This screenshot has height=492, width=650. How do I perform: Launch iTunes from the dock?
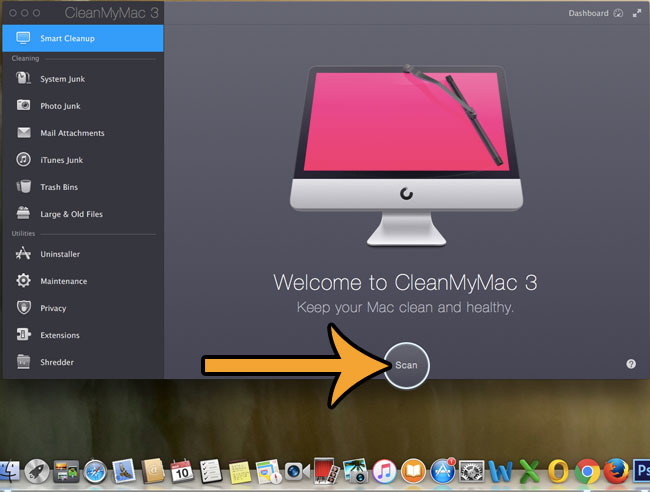point(384,472)
